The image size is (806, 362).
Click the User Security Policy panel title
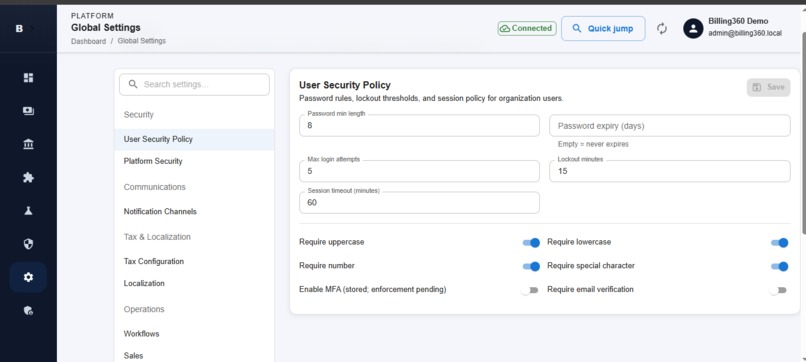(x=345, y=85)
